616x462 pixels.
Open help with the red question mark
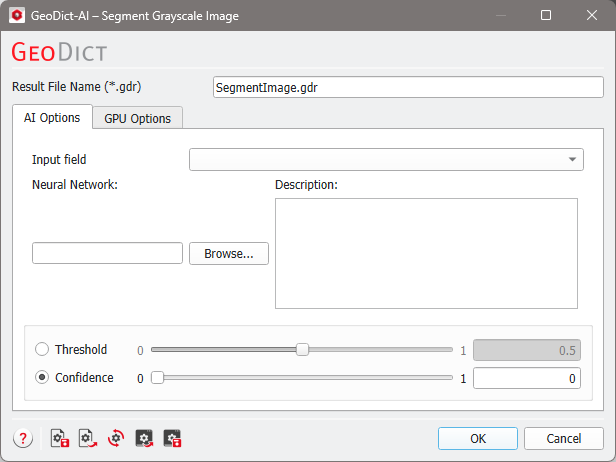click(23, 438)
